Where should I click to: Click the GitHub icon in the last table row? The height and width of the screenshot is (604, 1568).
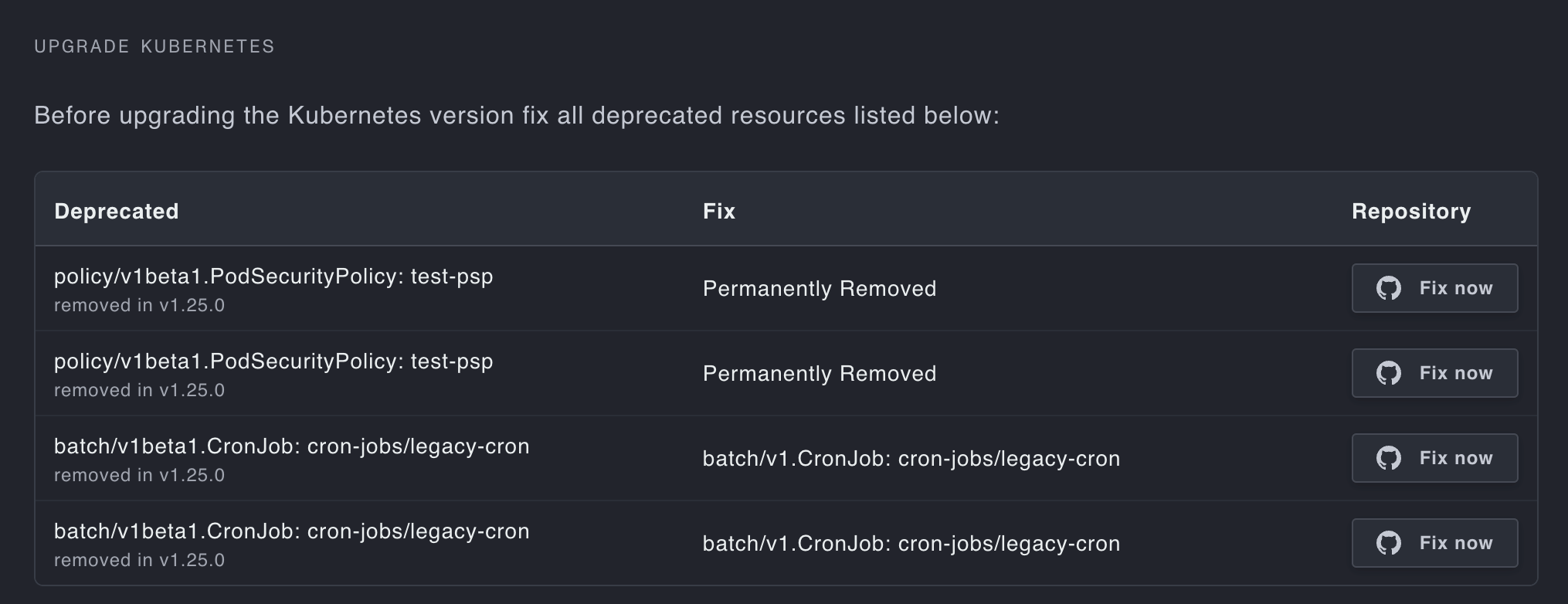[1388, 543]
